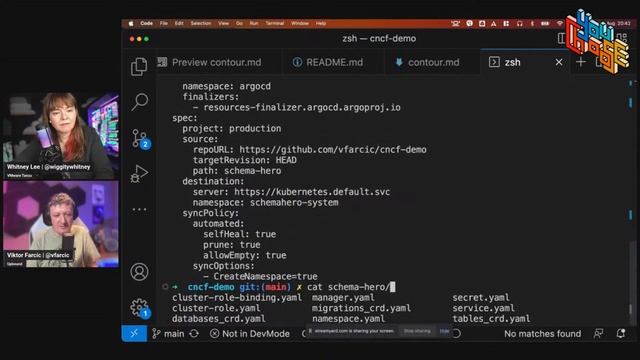This screenshot has width=640, height=360.
Task: Click the line 'path: schema-hero'
Action: point(237,171)
